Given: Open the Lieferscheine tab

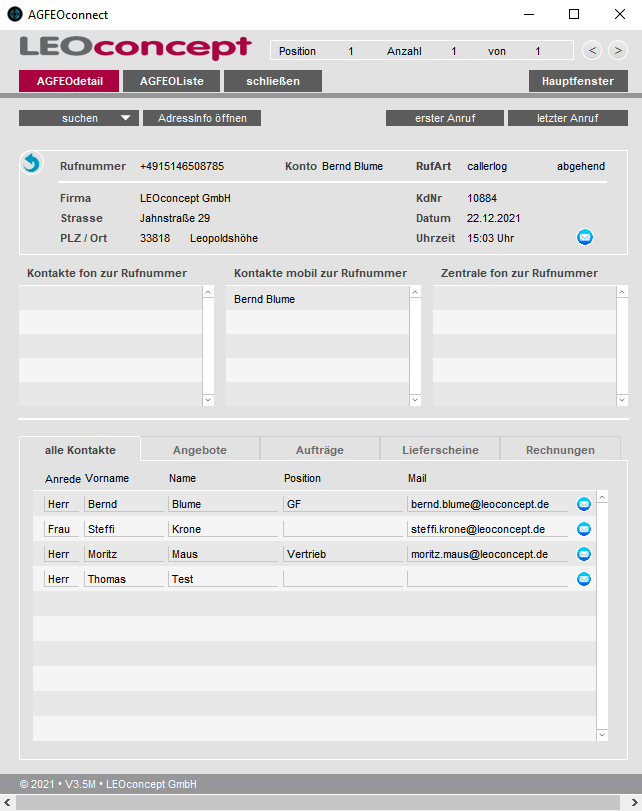Looking at the screenshot, I should click(x=440, y=449).
